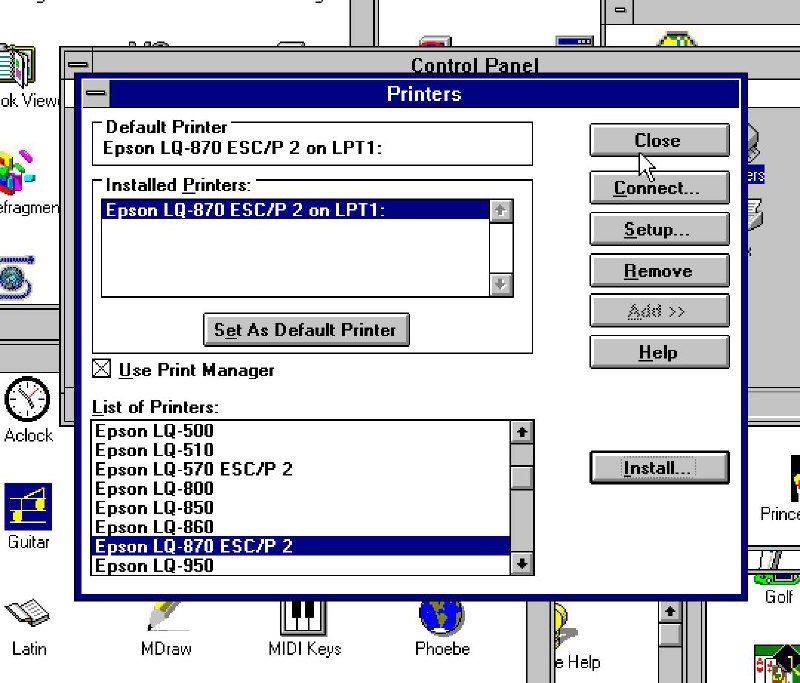The image size is (800, 683).
Task: Select Epson LQ-570 ESC/P 2 in list
Action: 301,469
